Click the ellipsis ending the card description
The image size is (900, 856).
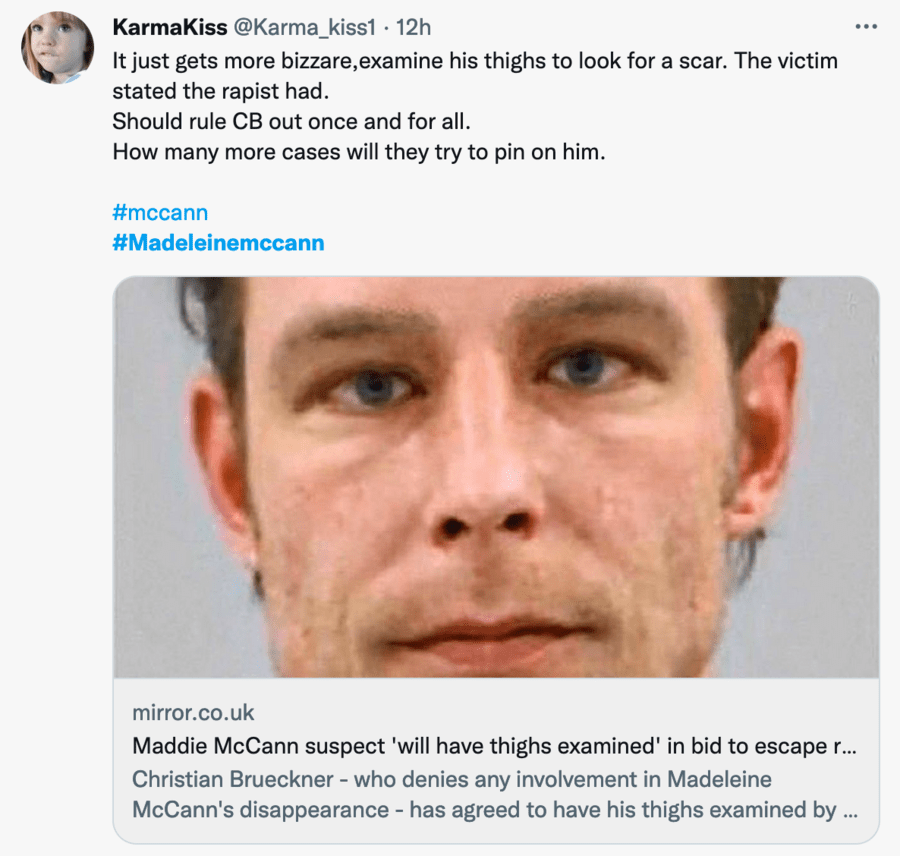tap(854, 809)
